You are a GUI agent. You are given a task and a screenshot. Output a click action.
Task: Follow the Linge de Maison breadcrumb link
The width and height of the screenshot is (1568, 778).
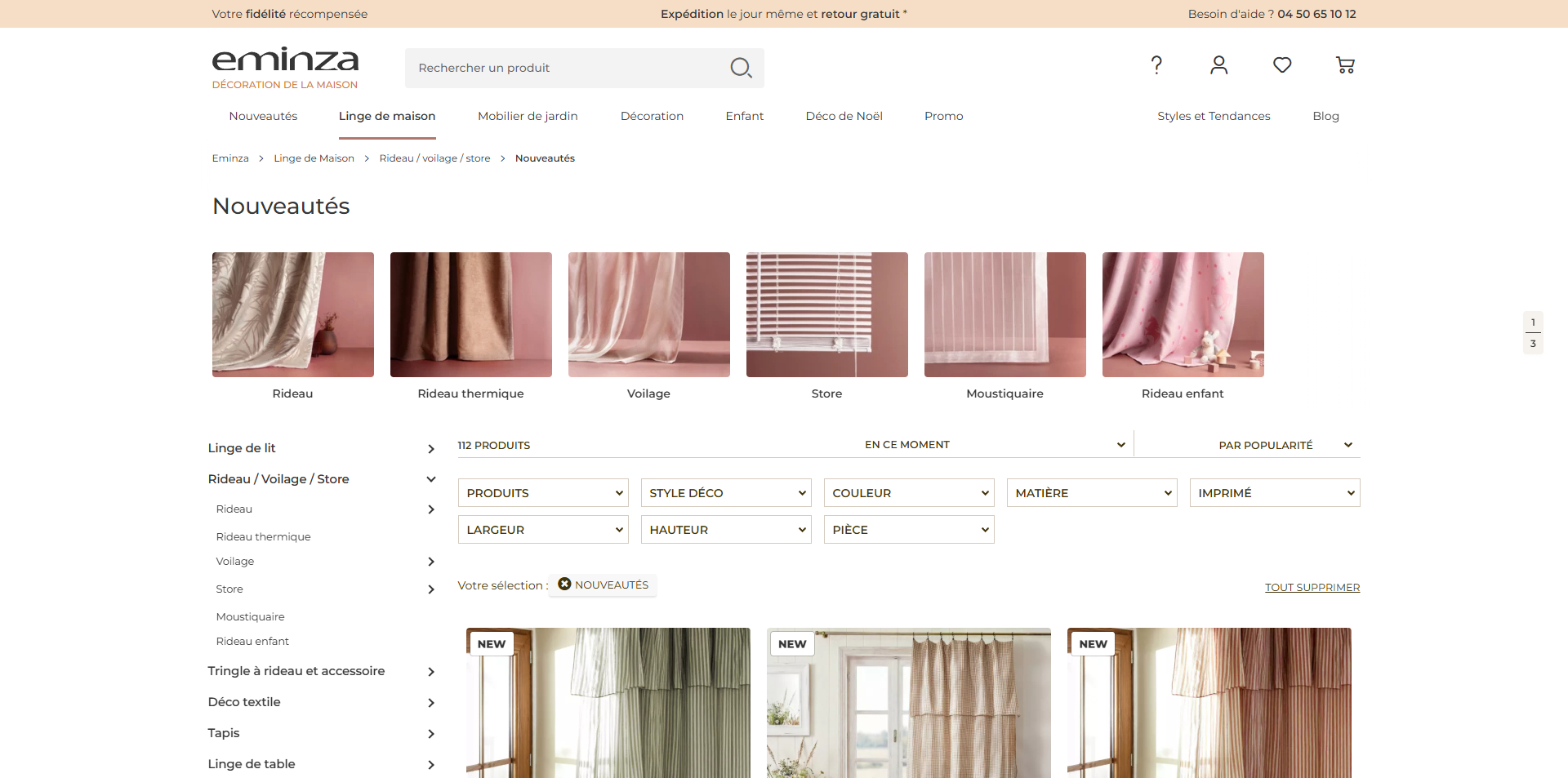(314, 158)
